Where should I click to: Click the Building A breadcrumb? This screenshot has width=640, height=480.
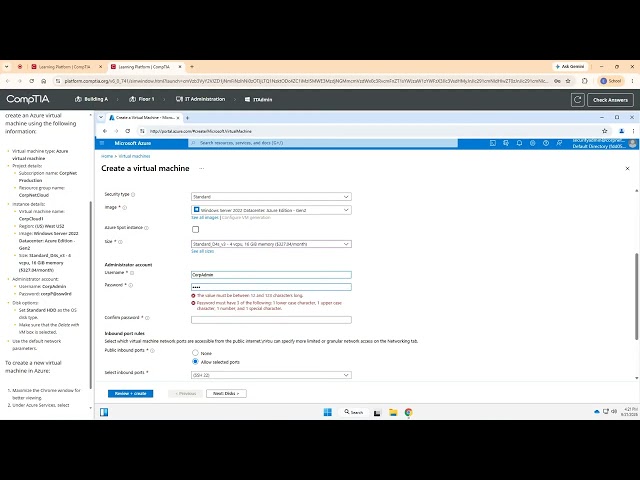click(x=91, y=99)
